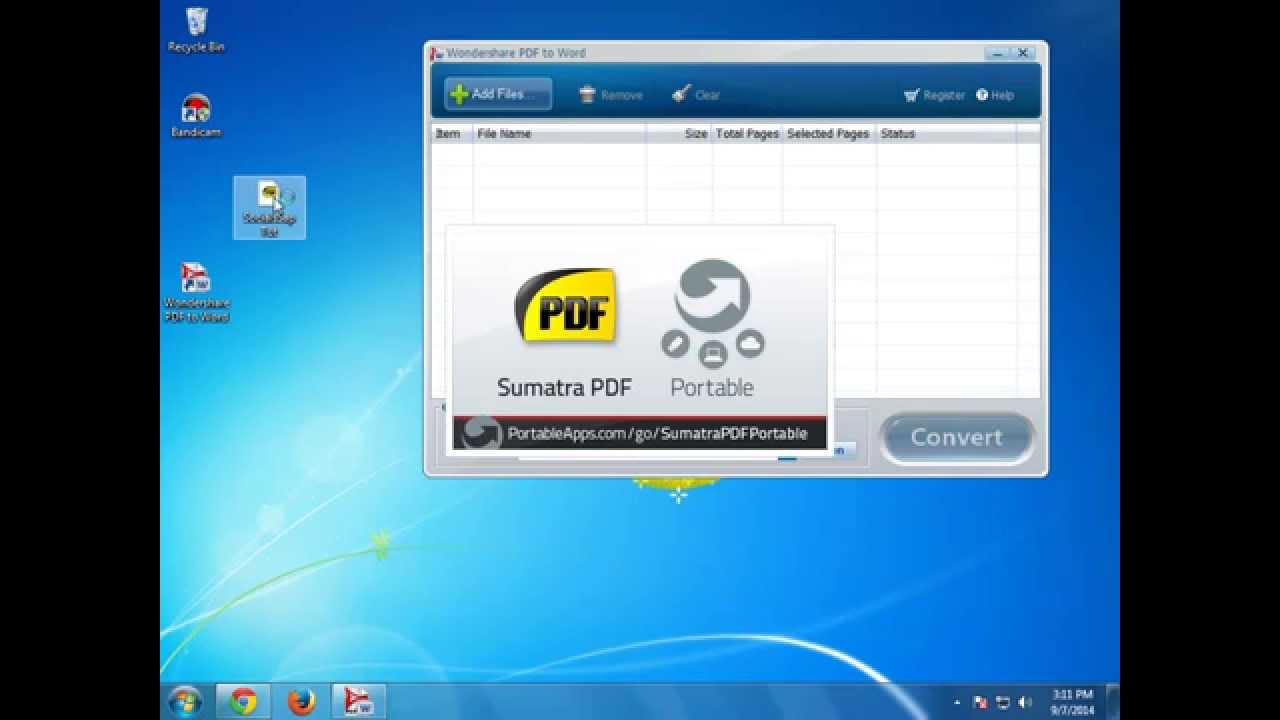Click the Add Files button
1280x720 pixels.
coord(498,94)
